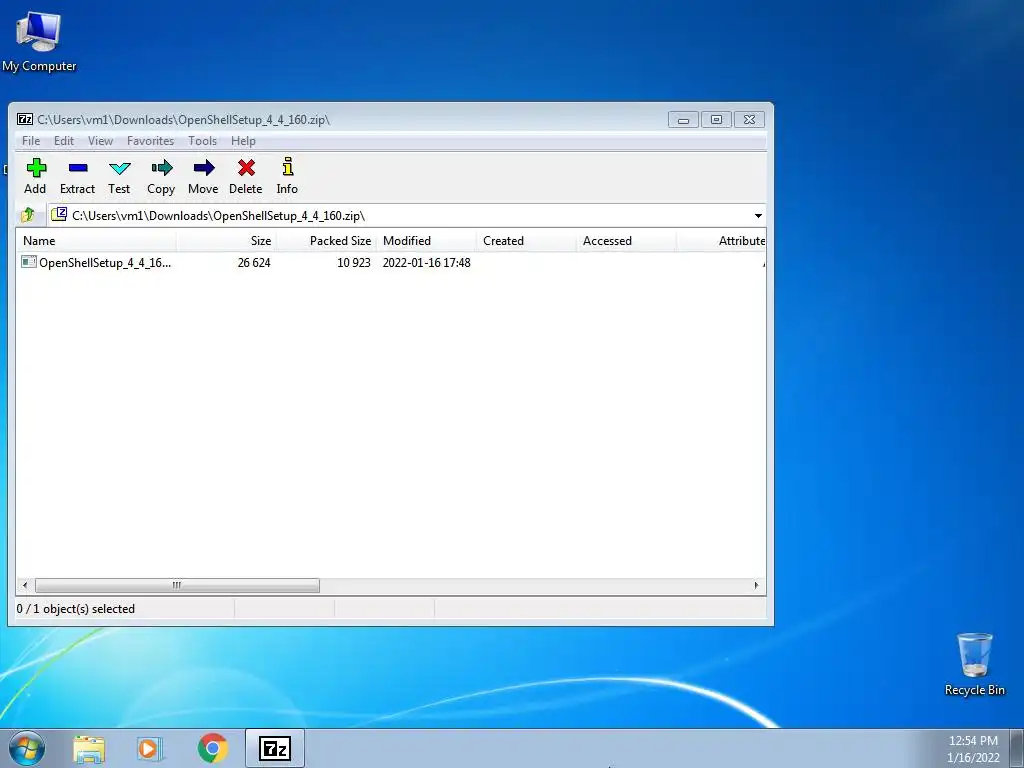Open the Tools menu

(x=202, y=141)
